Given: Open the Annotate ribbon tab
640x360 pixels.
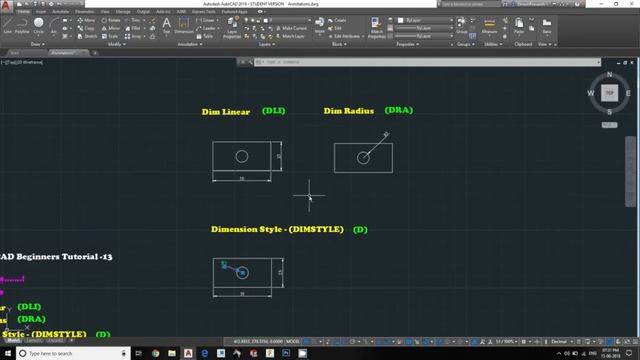Looking at the screenshot, I should point(60,12).
